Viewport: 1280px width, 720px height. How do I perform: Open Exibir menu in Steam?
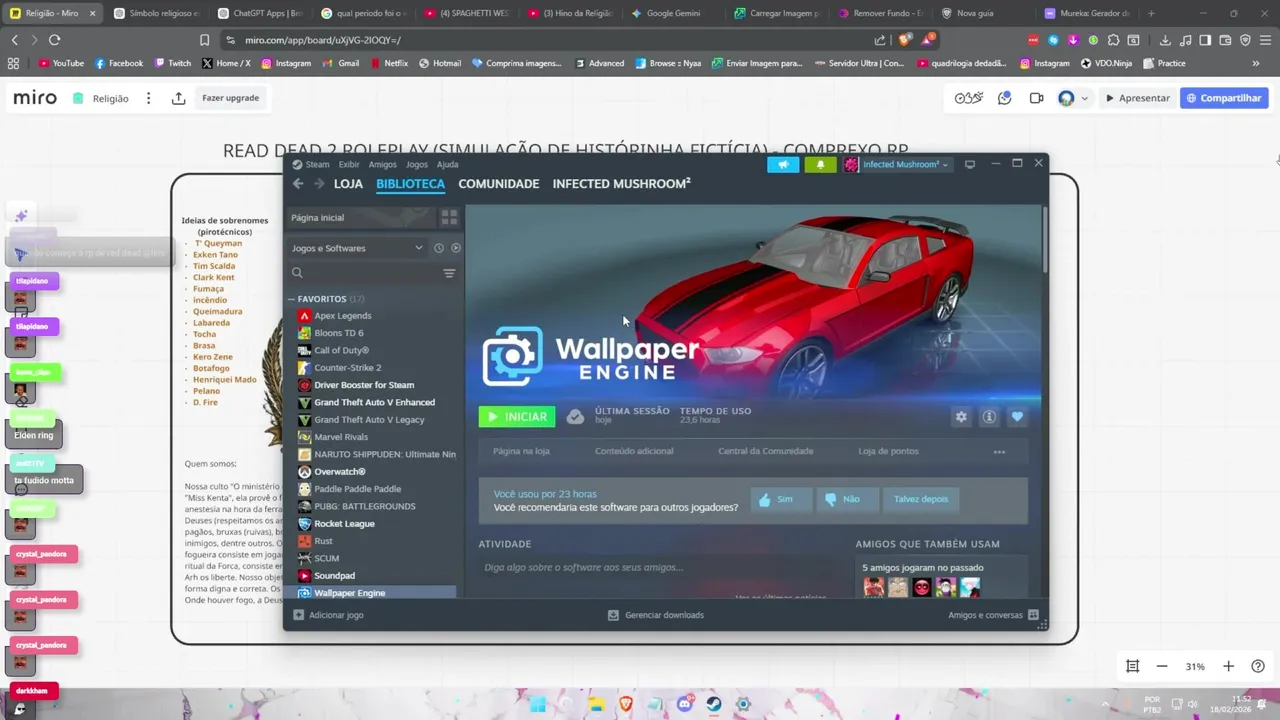point(349,164)
